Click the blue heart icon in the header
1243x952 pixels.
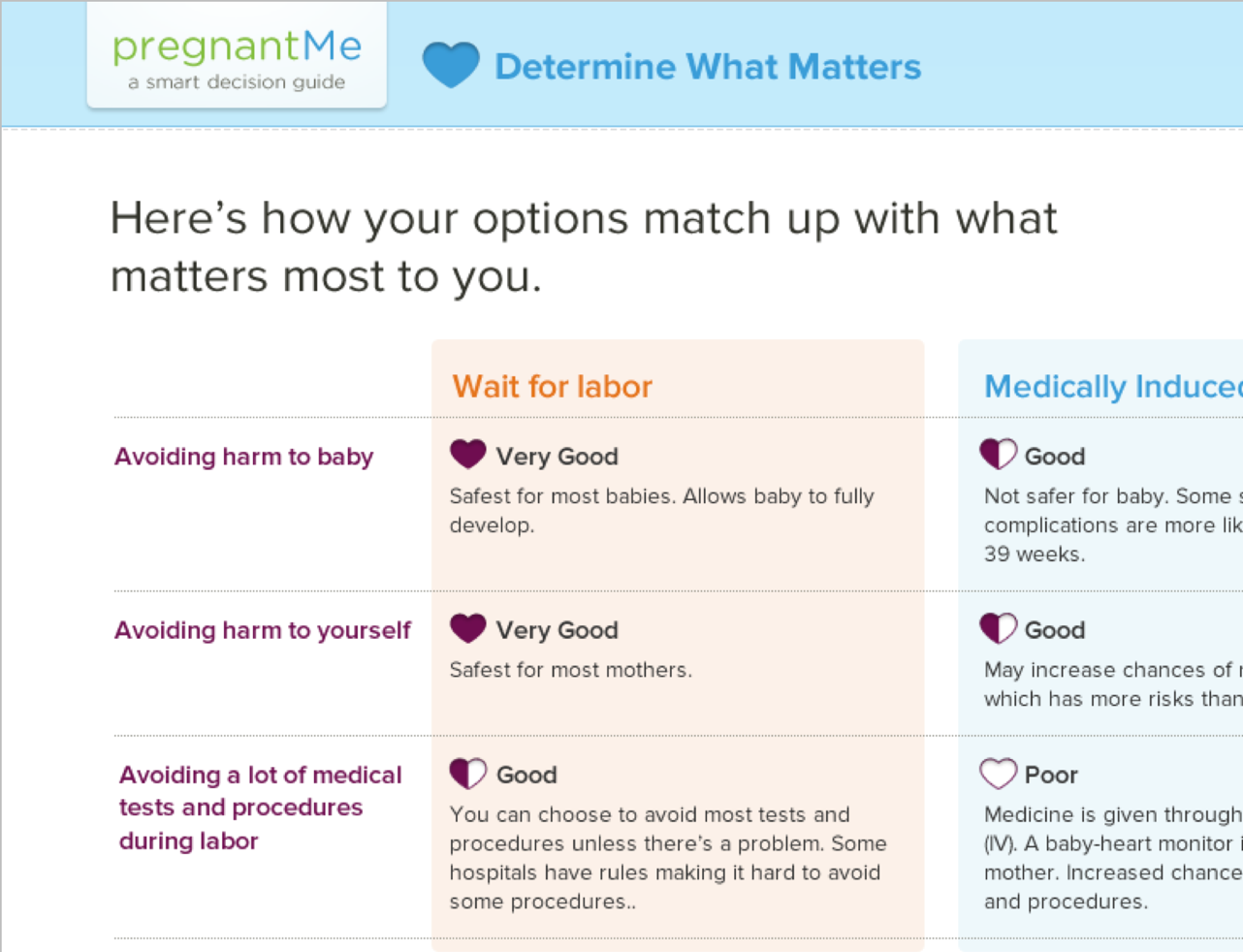pos(451,65)
